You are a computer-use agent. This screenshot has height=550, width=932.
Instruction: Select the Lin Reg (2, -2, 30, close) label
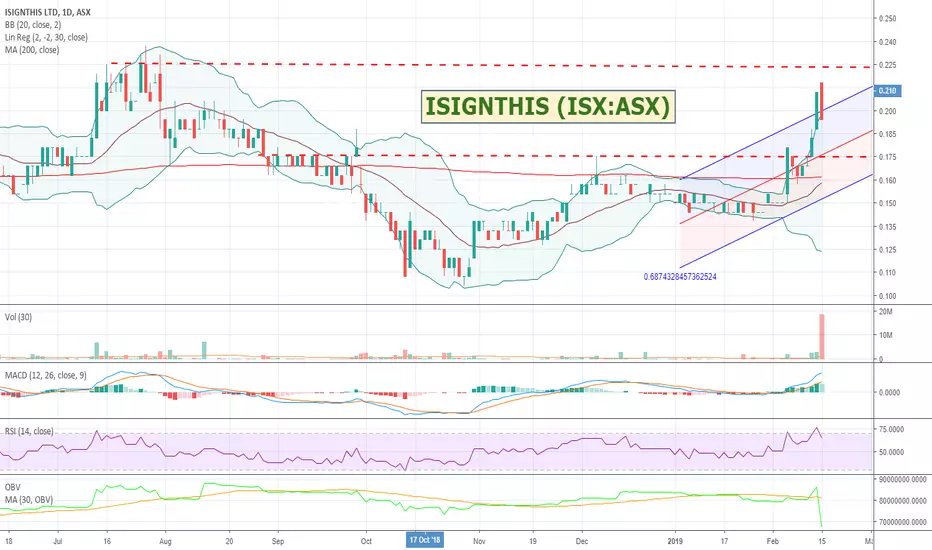click(x=46, y=37)
